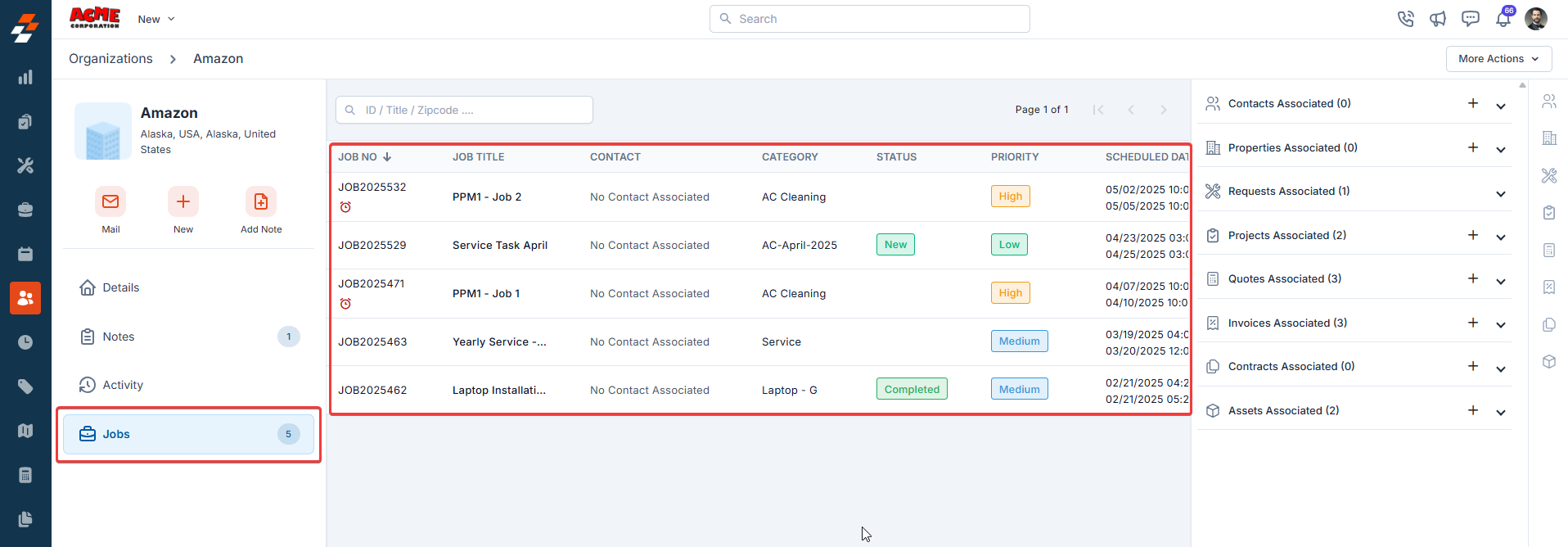Go to first page arrow
The image size is (1568, 547).
[1098, 110]
